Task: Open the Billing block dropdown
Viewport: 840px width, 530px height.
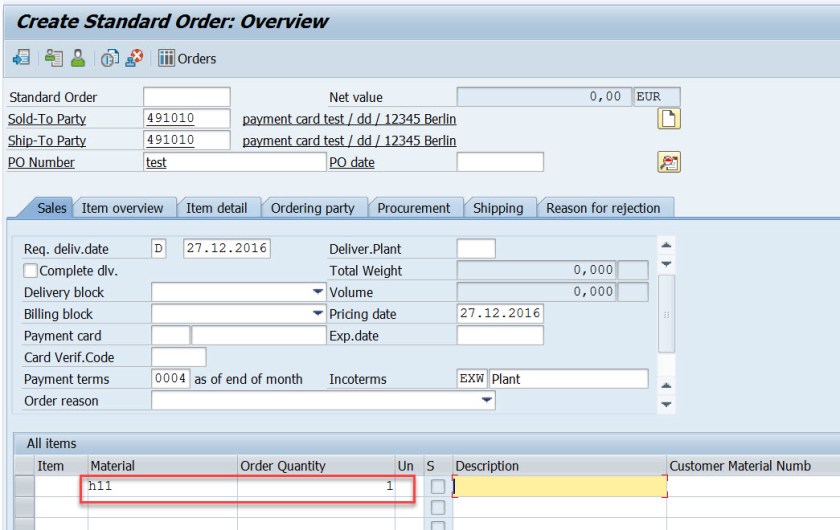Action: pyautogui.click(x=318, y=313)
